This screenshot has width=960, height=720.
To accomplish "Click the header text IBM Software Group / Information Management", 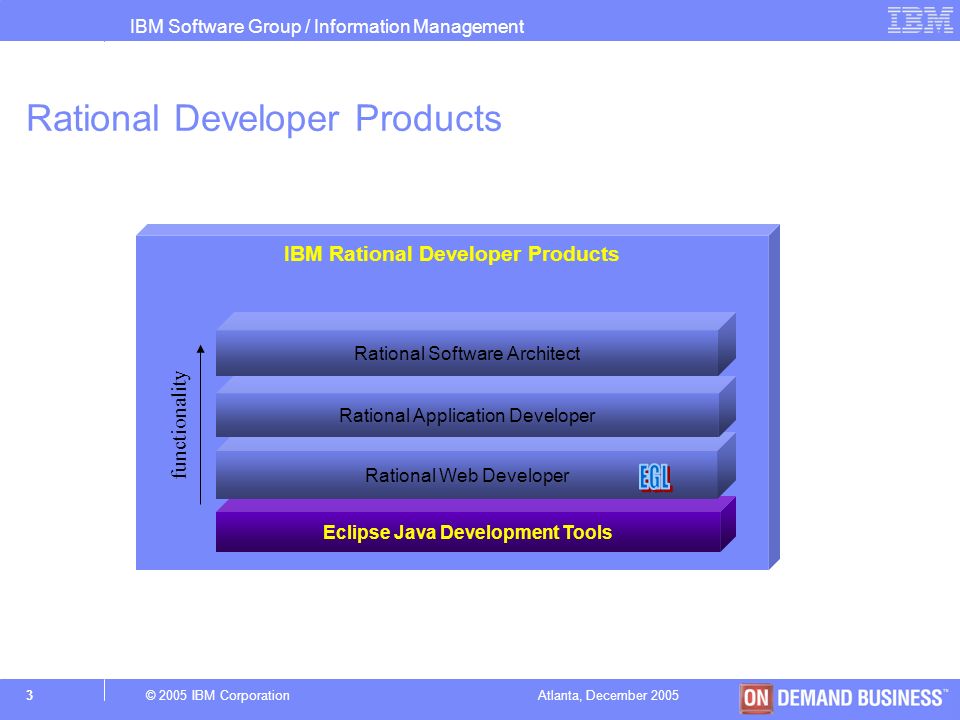I will [x=327, y=26].
